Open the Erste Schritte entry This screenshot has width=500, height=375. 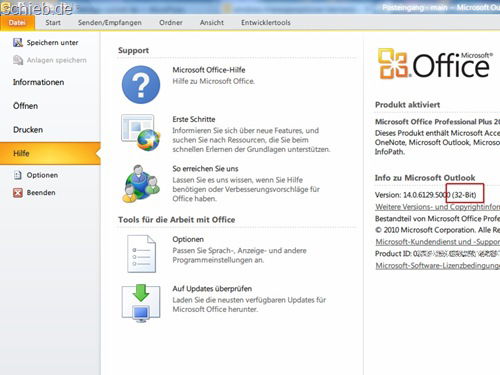tap(194, 119)
